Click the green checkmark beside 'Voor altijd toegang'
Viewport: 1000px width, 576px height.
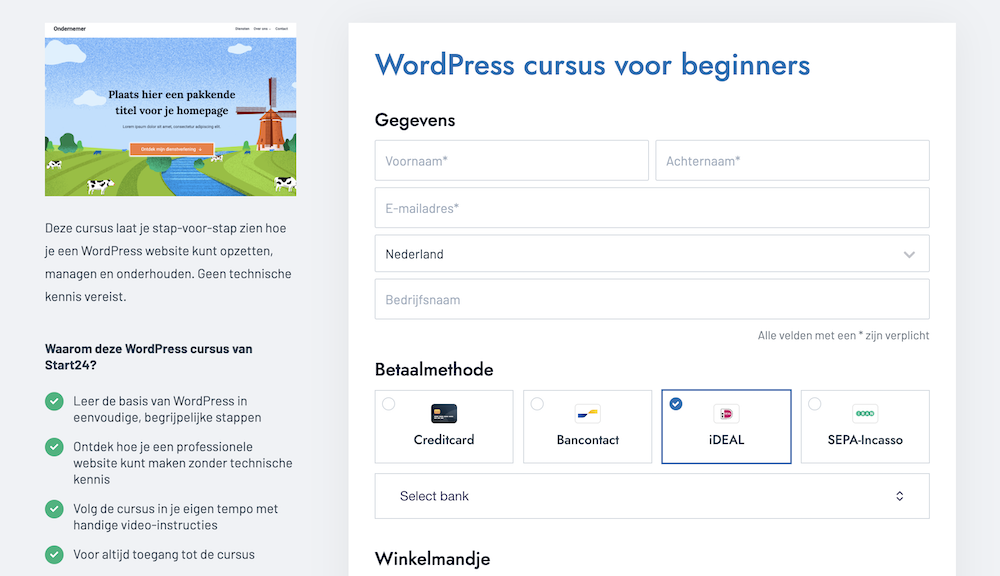[x=54, y=555]
